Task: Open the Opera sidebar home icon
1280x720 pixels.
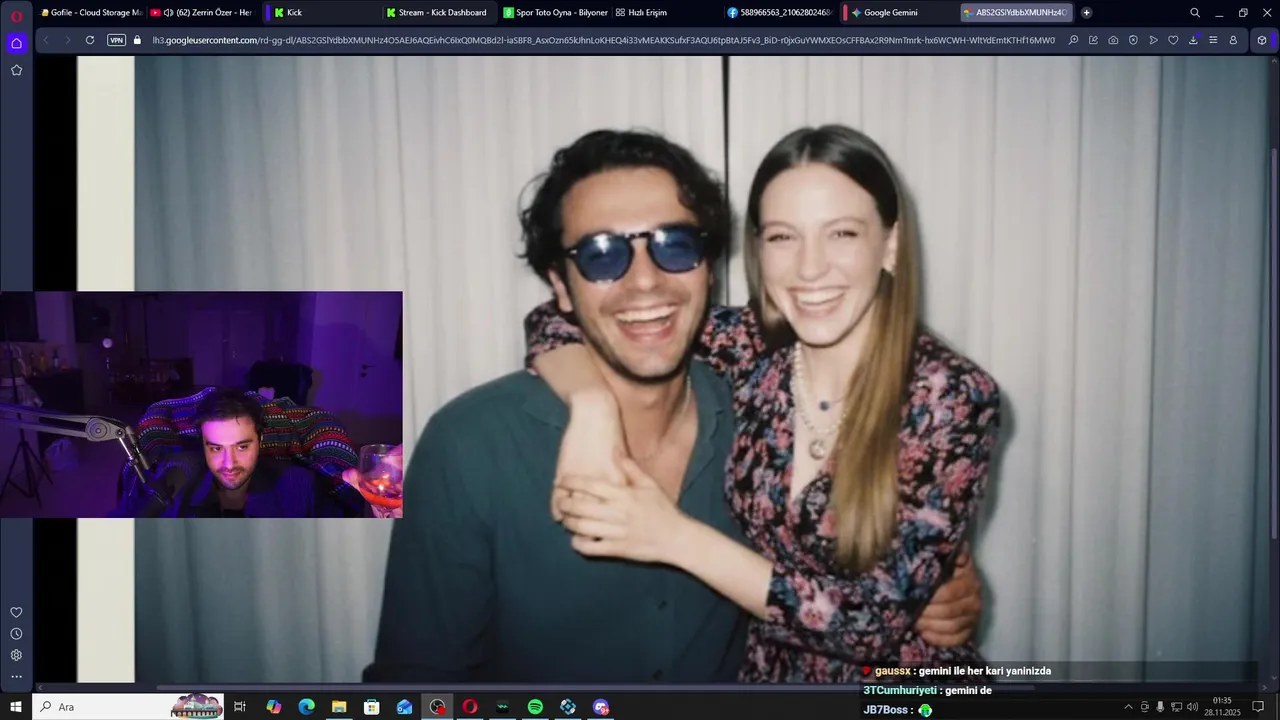Action: point(16,43)
